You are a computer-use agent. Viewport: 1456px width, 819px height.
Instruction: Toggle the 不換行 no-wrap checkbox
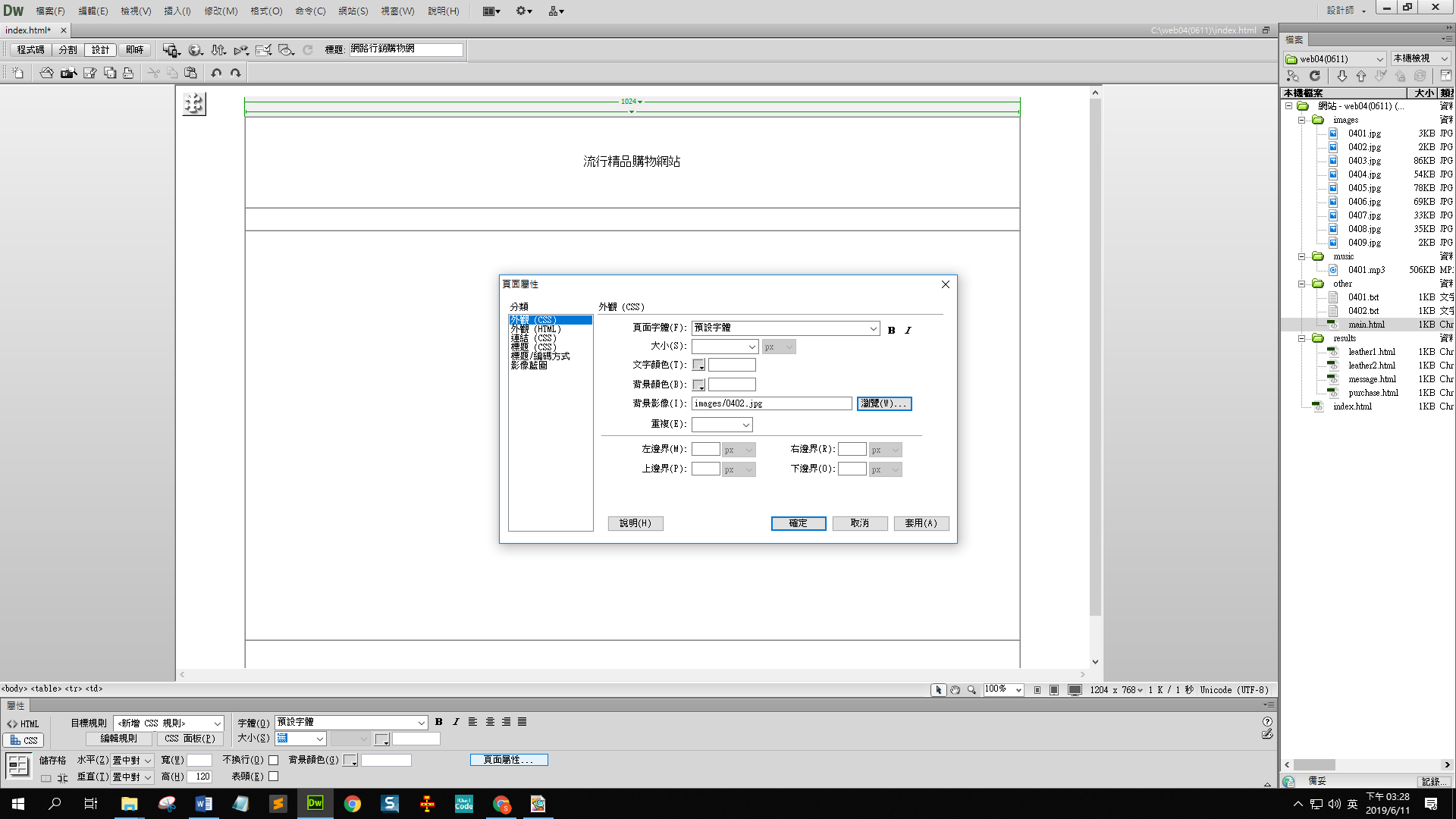[x=274, y=760]
